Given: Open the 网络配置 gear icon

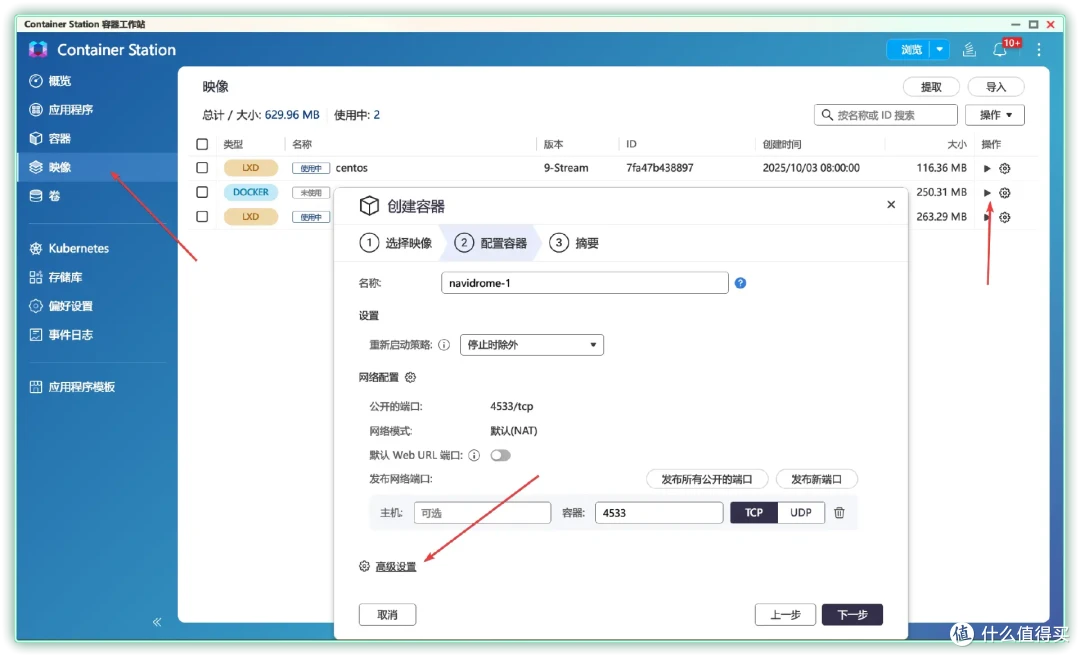Looking at the screenshot, I should [411, 377].
